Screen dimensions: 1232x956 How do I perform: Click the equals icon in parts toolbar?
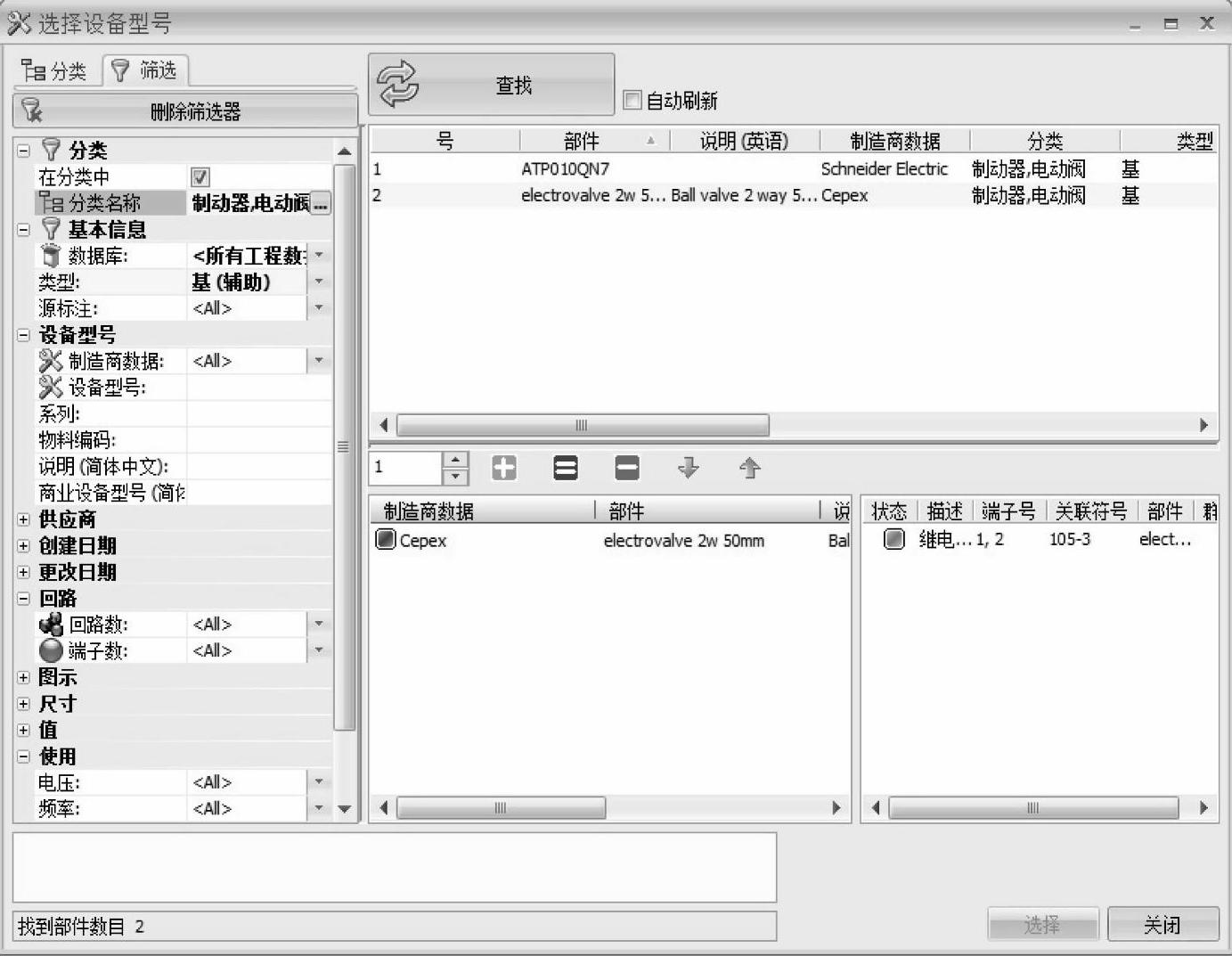click(x=566, y=468)
